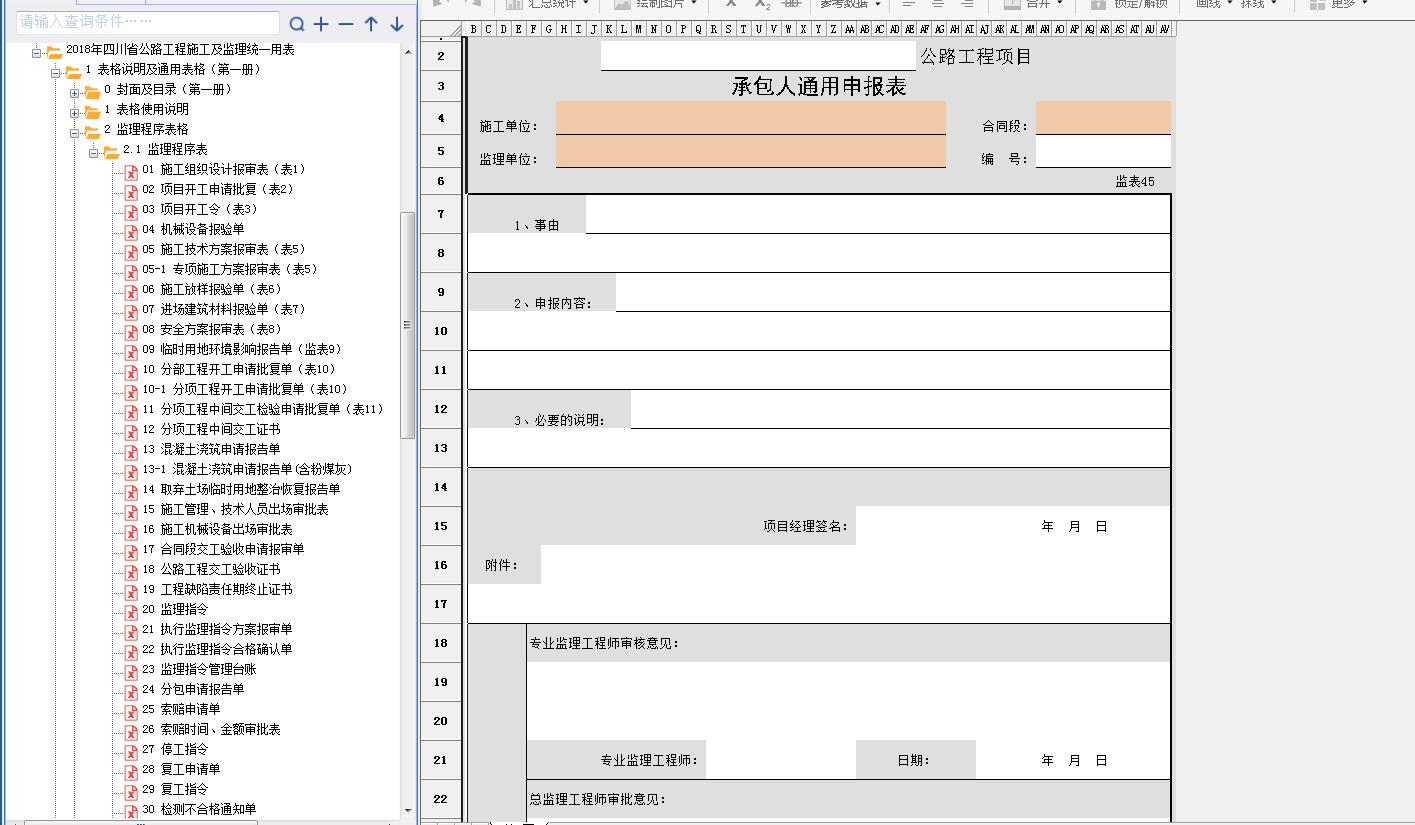Open 09 临时用地环境影响报告单
Screen dimensions: 1415x825
(242, 349)
